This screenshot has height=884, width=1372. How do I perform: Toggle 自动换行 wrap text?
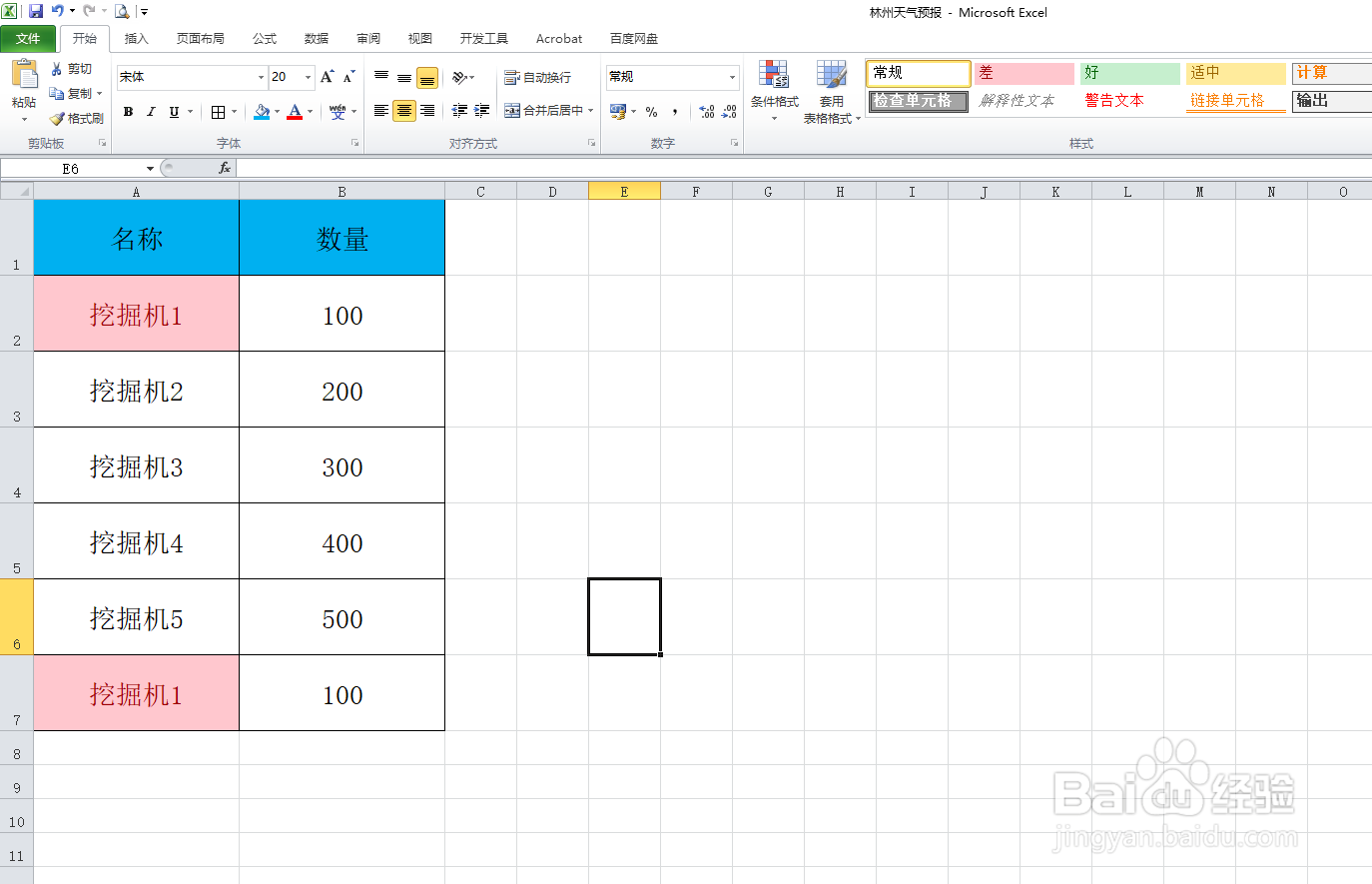537,77
